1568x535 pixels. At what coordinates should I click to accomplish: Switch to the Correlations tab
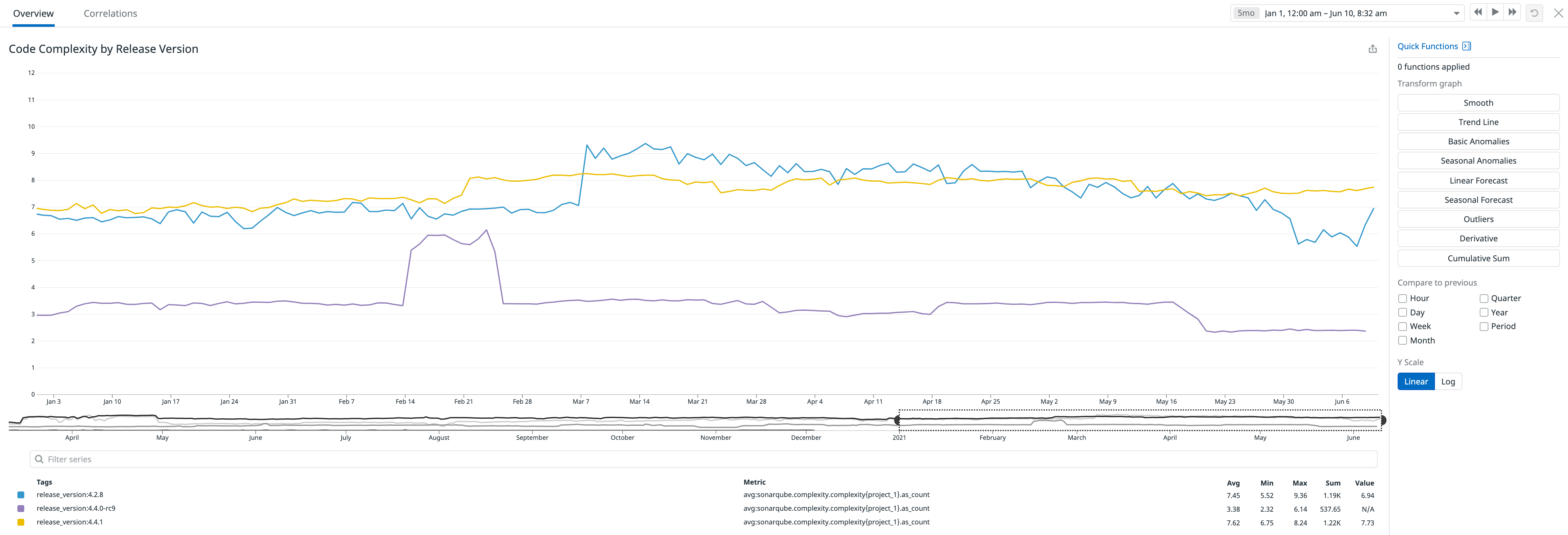(x=110, y=13)
